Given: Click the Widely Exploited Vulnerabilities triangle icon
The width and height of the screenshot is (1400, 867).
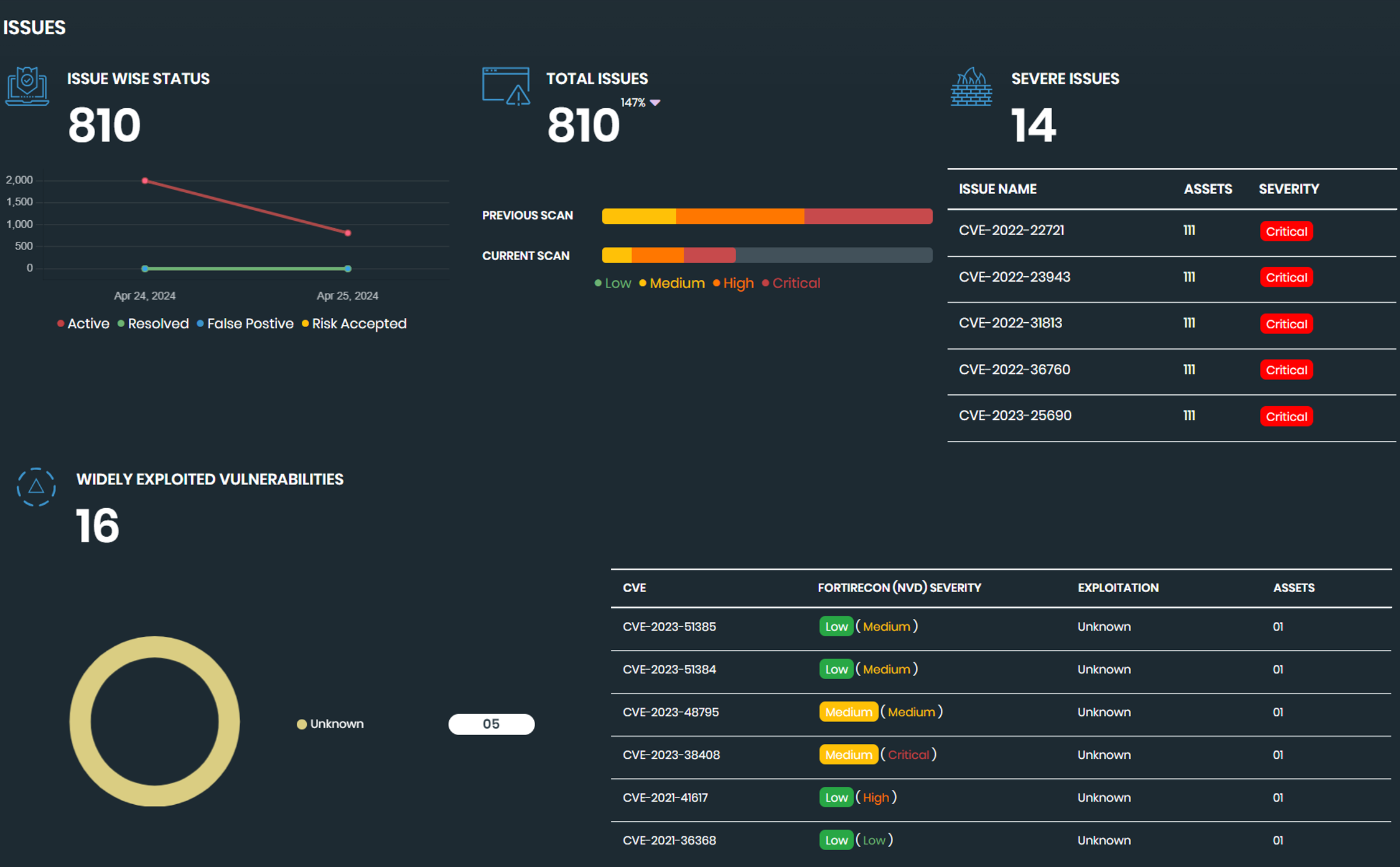Looking at the screenshot, I should 36,486.
